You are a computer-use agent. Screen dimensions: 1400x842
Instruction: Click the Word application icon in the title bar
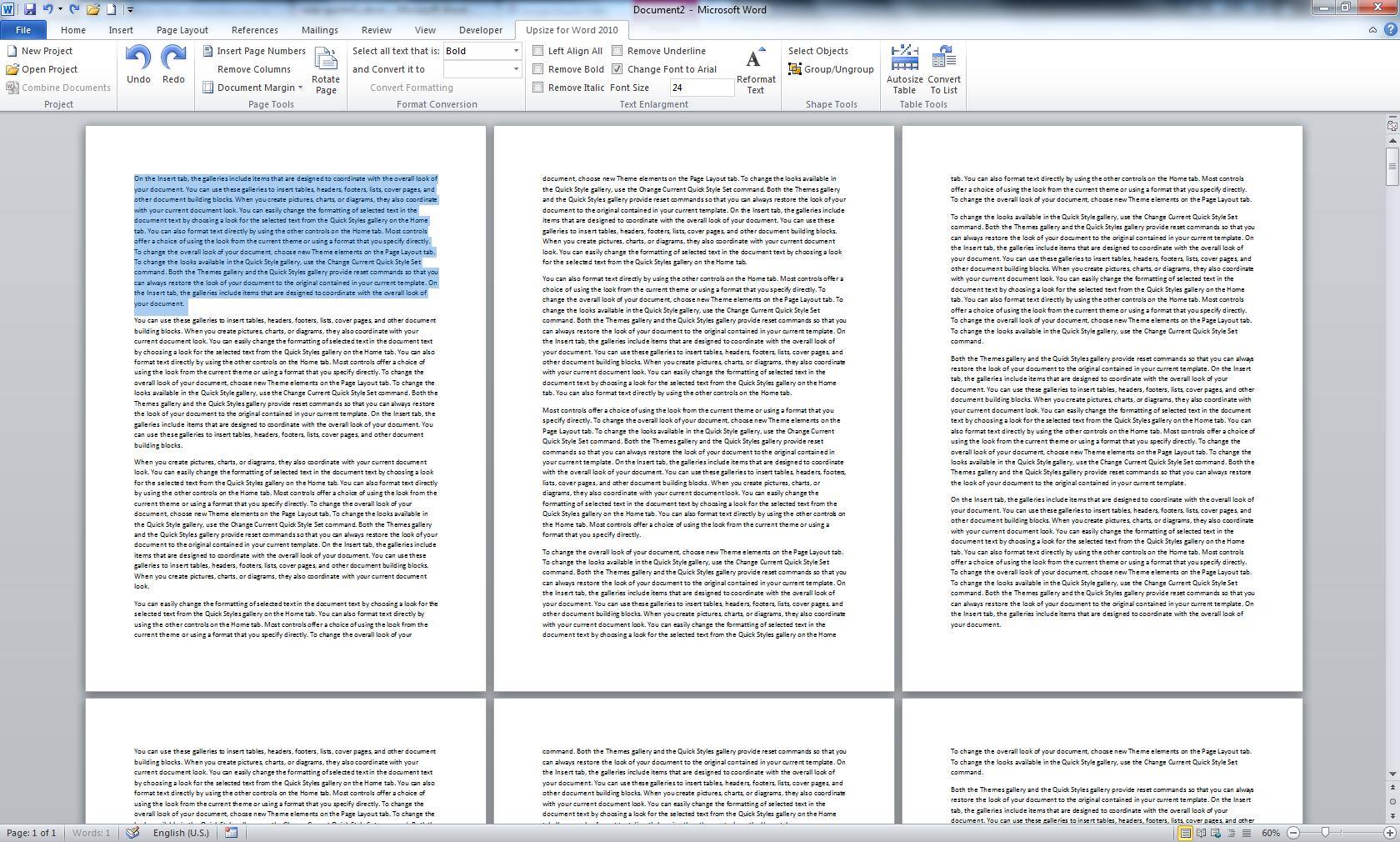tap(8, 9)
